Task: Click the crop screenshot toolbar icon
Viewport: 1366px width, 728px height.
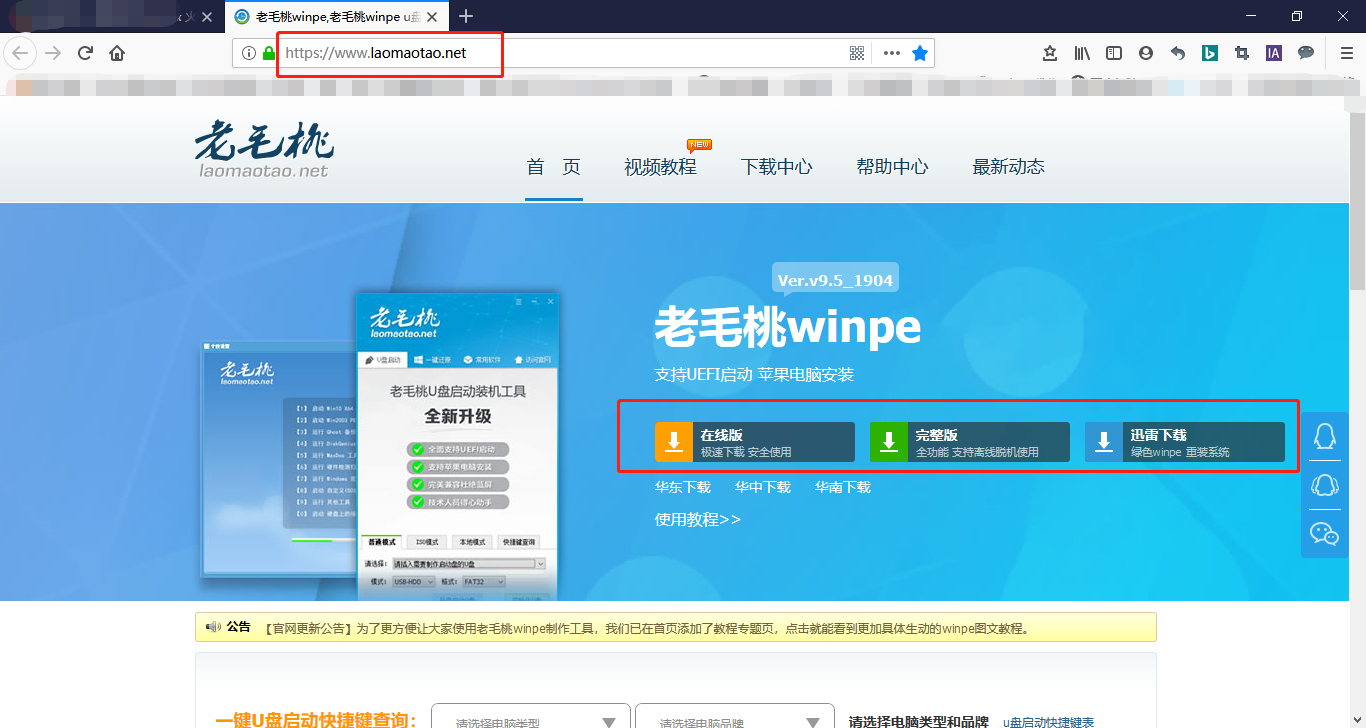Action: (x=1242, y=53)
